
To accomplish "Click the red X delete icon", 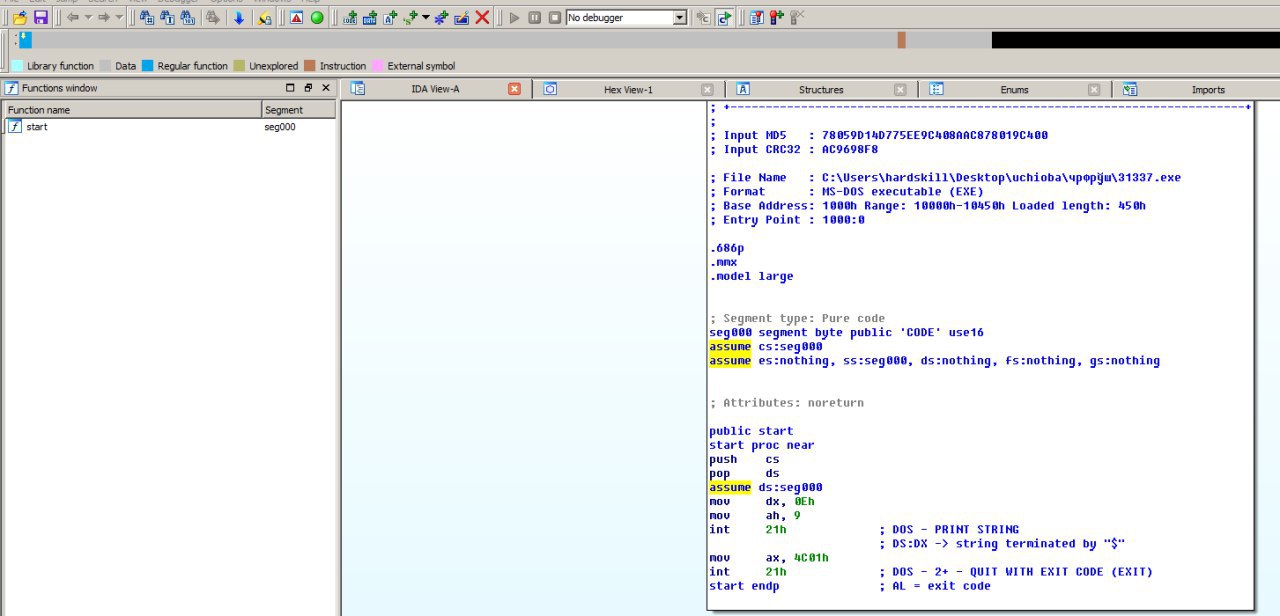I will 482,18.
